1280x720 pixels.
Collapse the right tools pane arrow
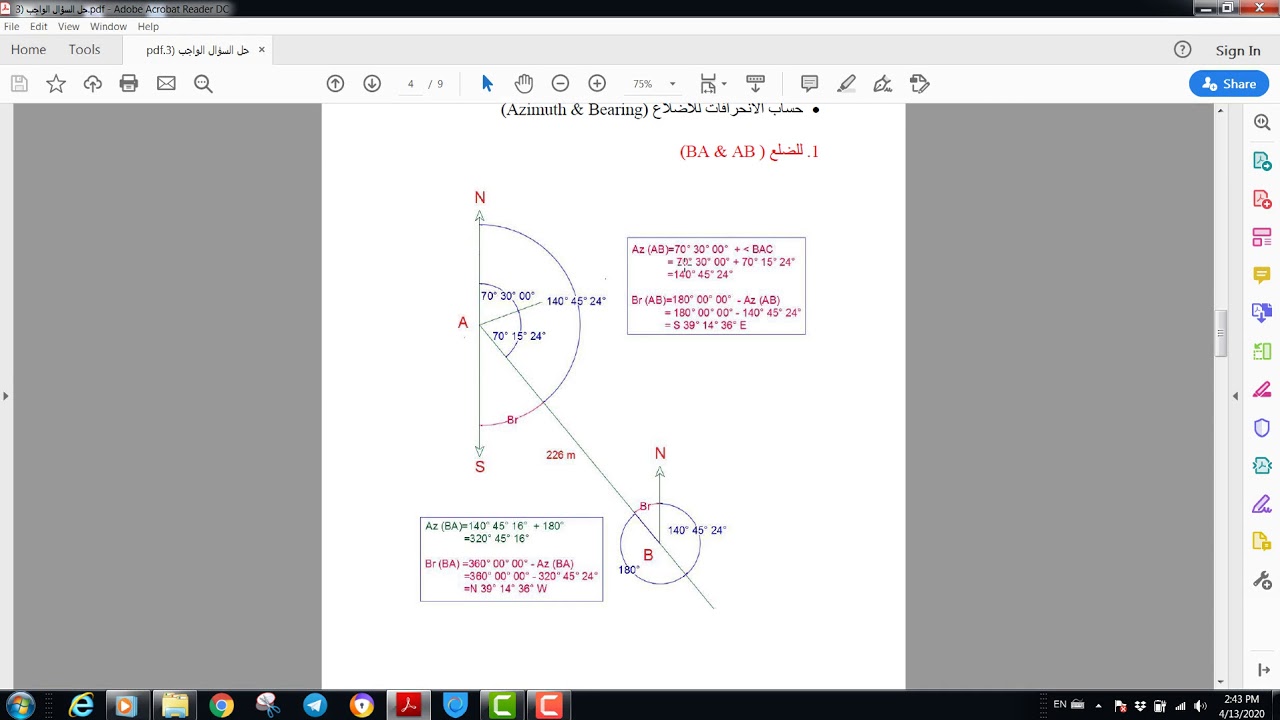coord(1235,396)
